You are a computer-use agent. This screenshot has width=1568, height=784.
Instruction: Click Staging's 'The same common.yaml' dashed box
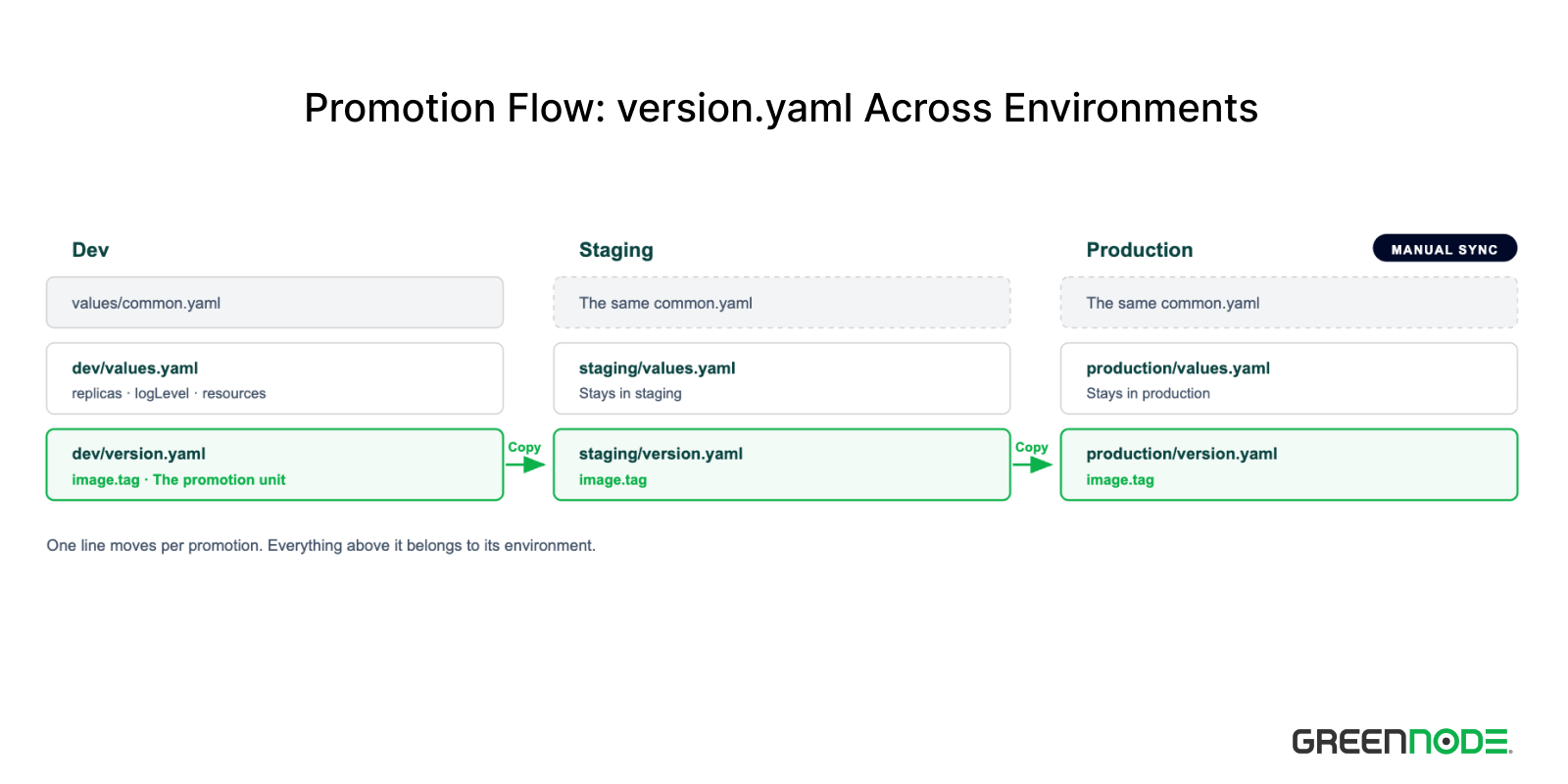[x=782, y=303]
